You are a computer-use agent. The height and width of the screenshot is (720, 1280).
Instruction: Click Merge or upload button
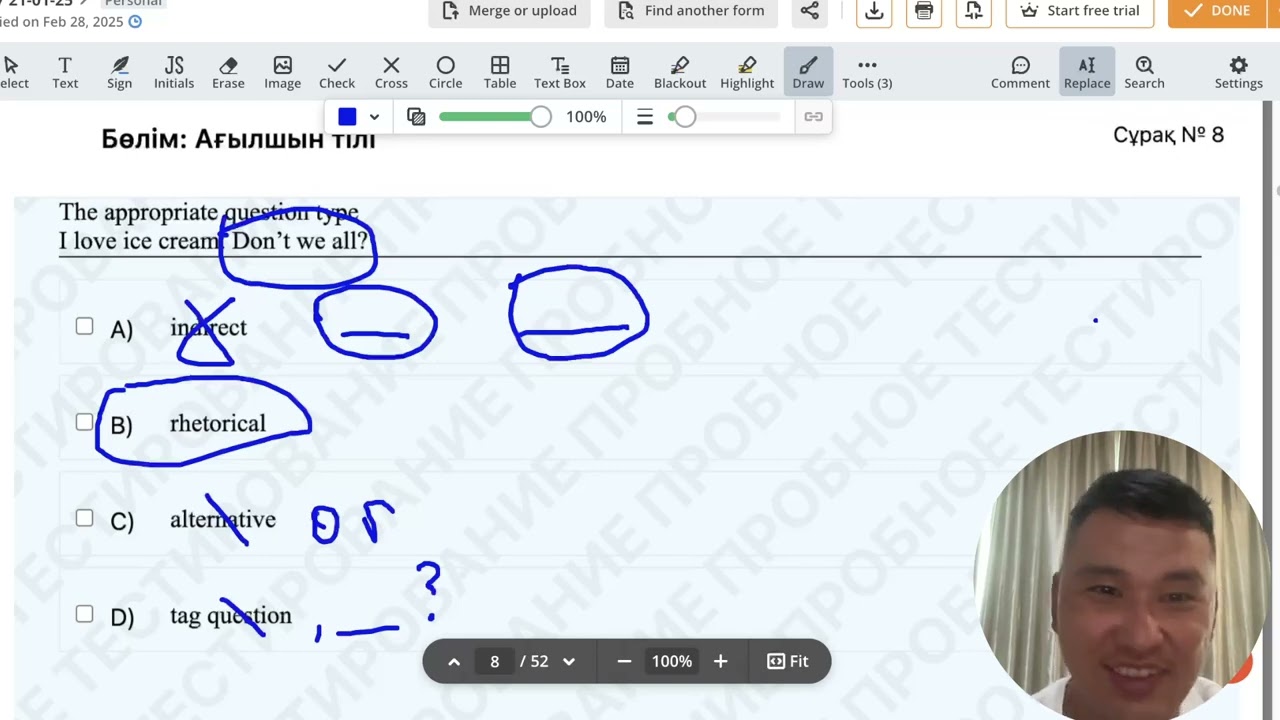(510, 11)
